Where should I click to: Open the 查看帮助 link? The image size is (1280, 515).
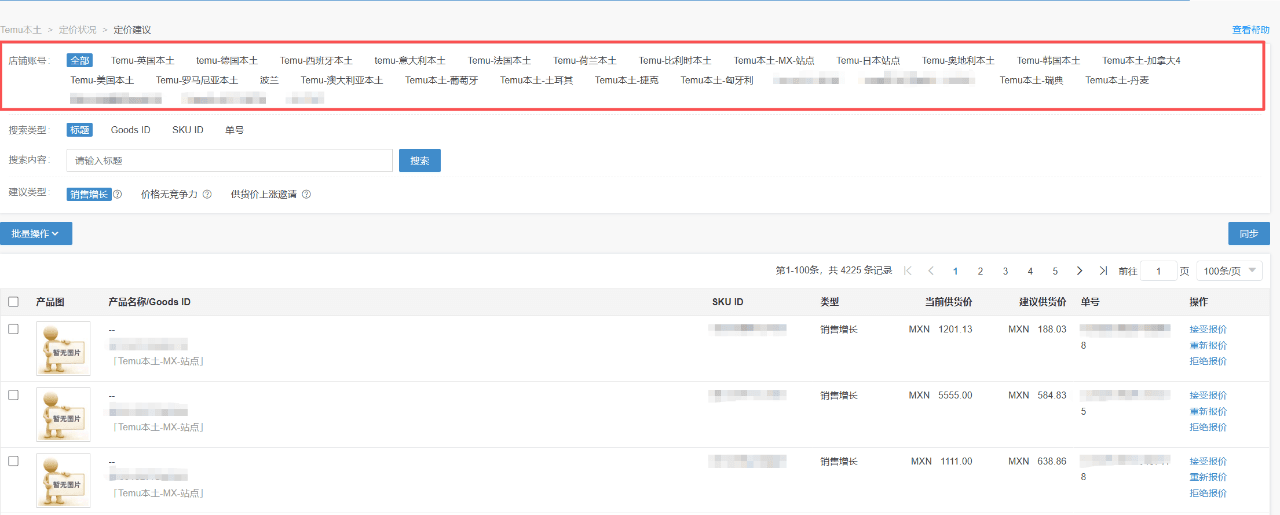pos(1250,31)
